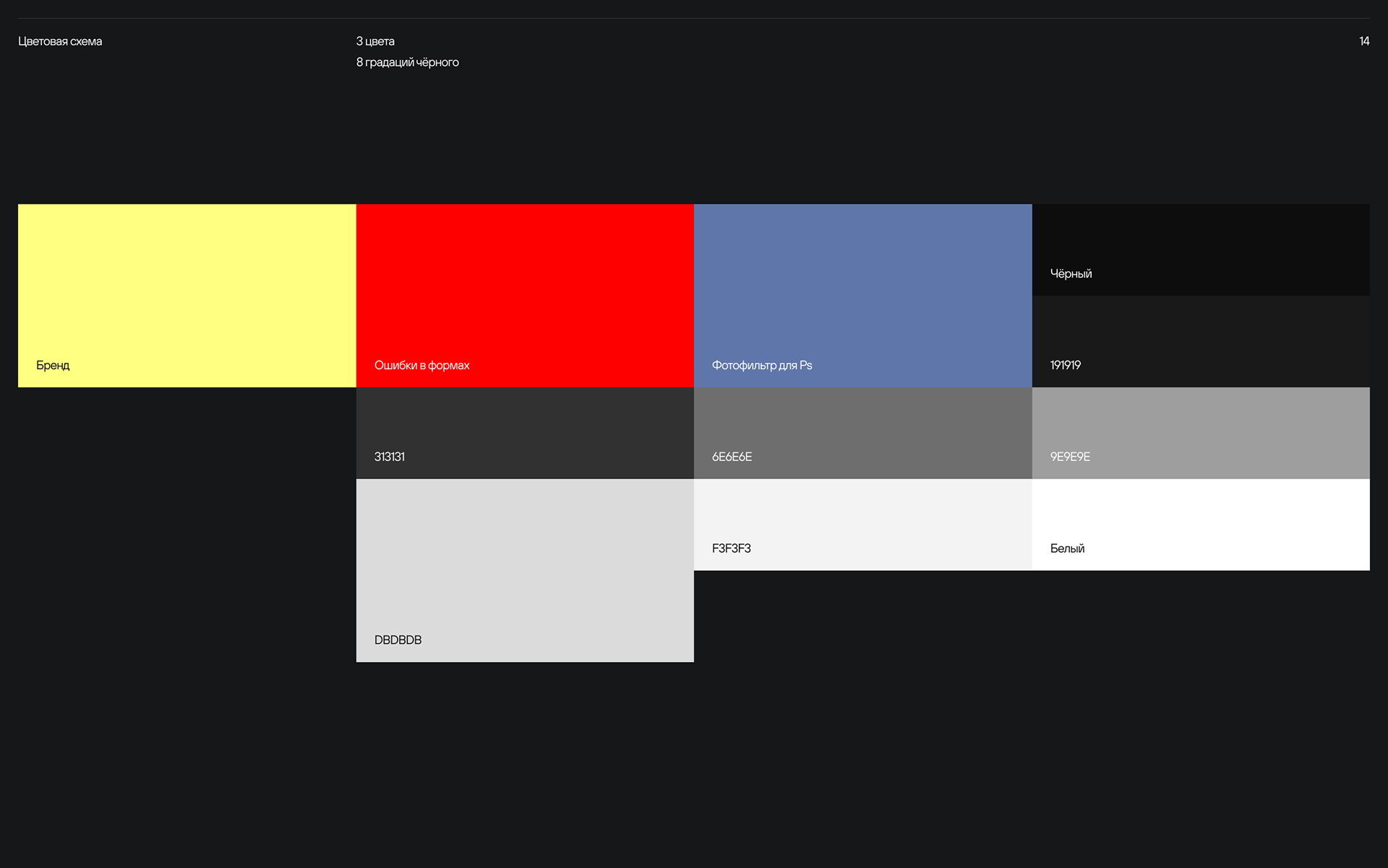1388x868 pixels.
Task: Click the 191919 dark swatch
Action: pos(1200,334)
